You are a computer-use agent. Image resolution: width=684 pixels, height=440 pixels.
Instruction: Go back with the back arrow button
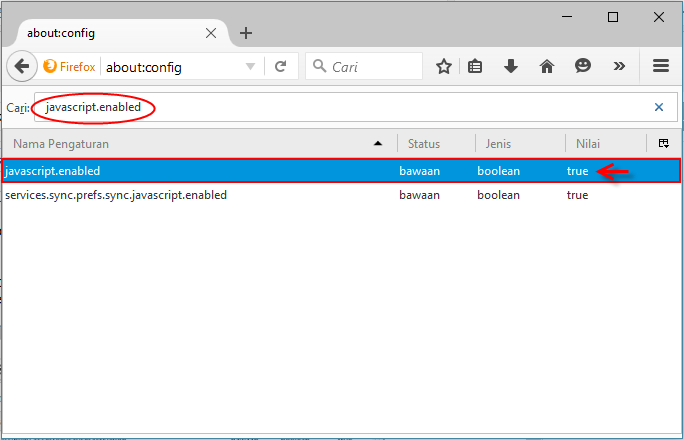pyautogui.click(x=21, y=66)
